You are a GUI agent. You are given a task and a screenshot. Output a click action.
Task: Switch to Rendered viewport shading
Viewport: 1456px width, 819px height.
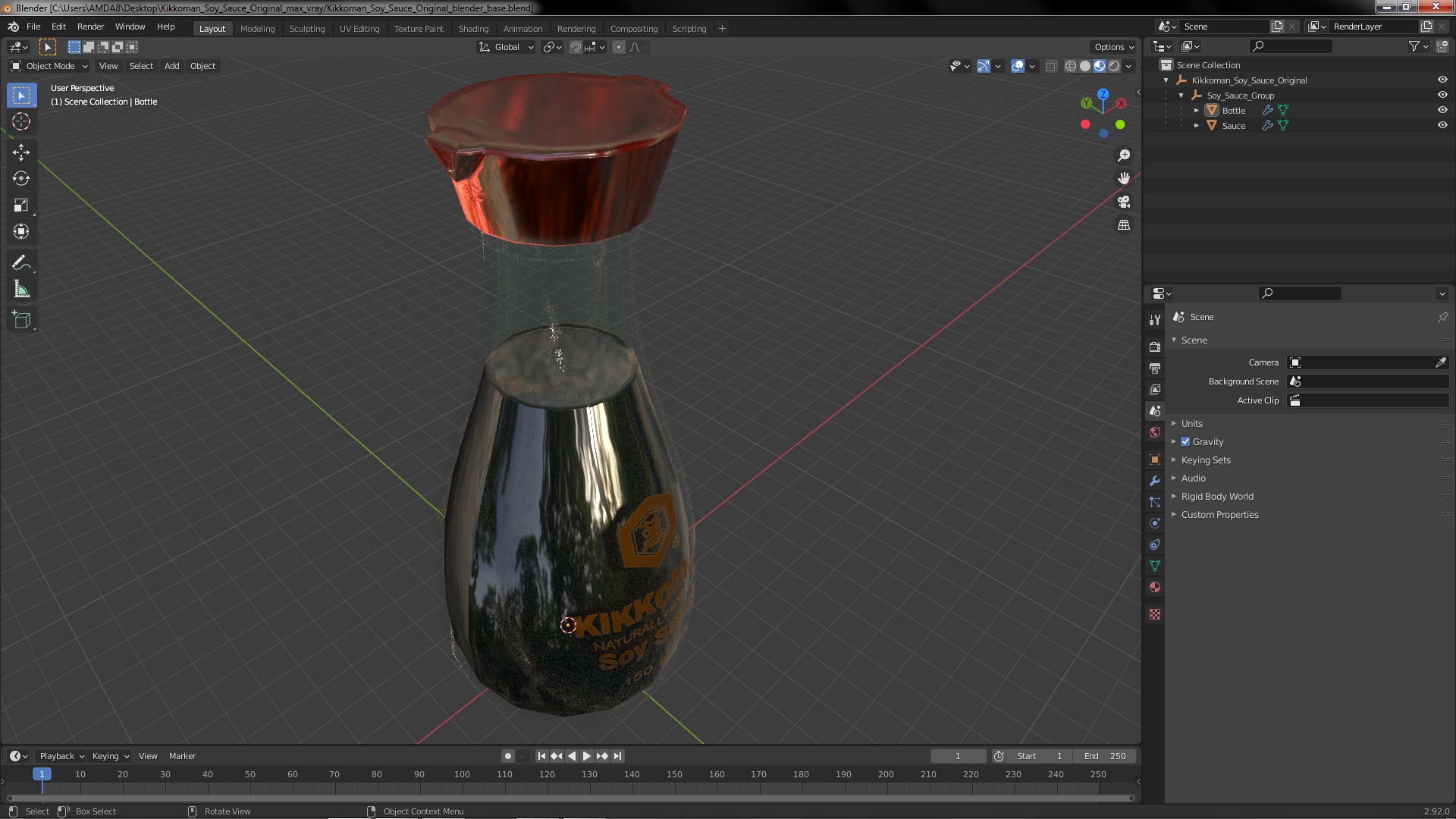click(x=1114, y=66)
